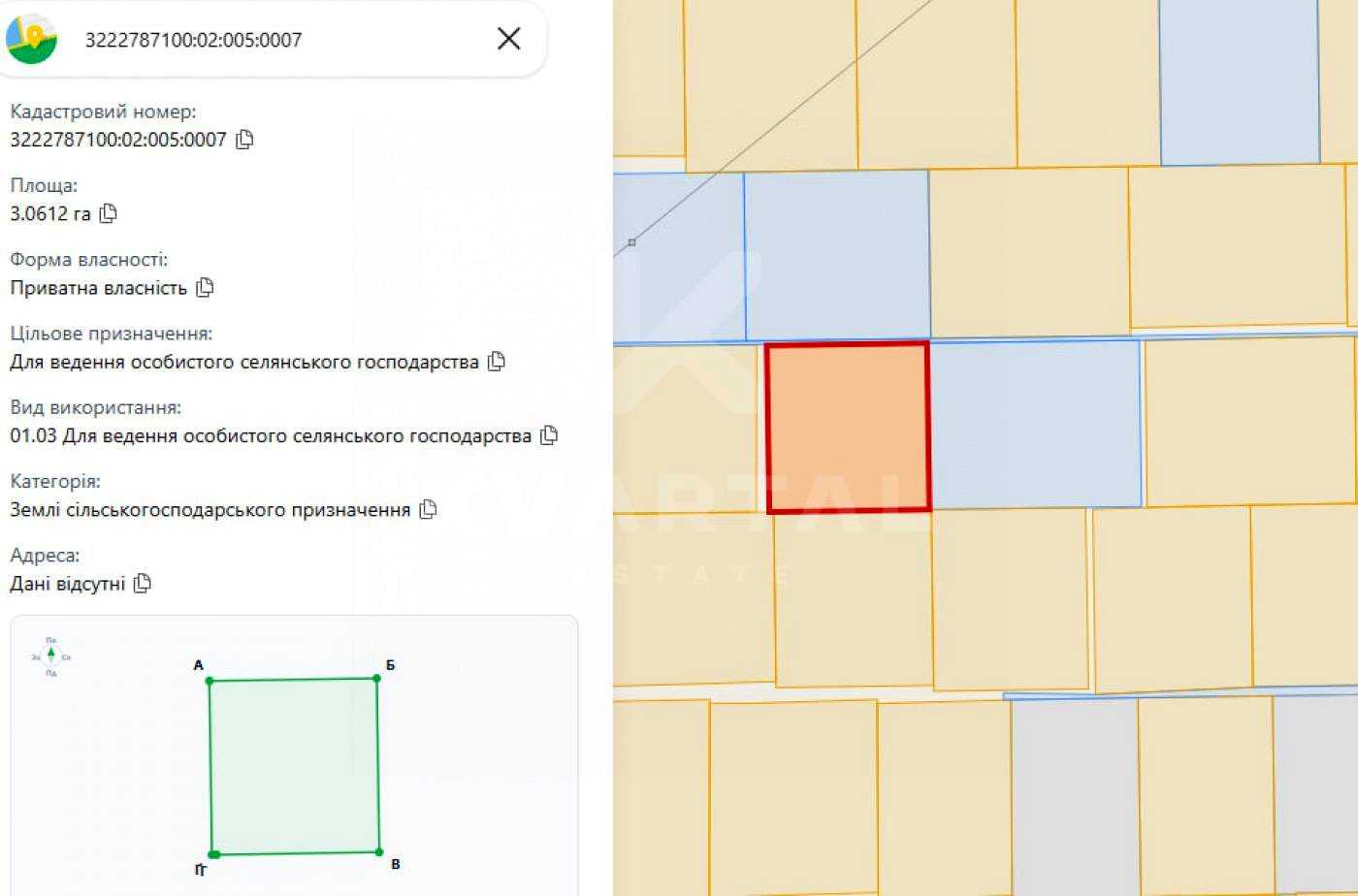The height and width of the screenshot is (896, 1358).
Task: Close the parcel search panel
Action: click(x=509, y=39)
